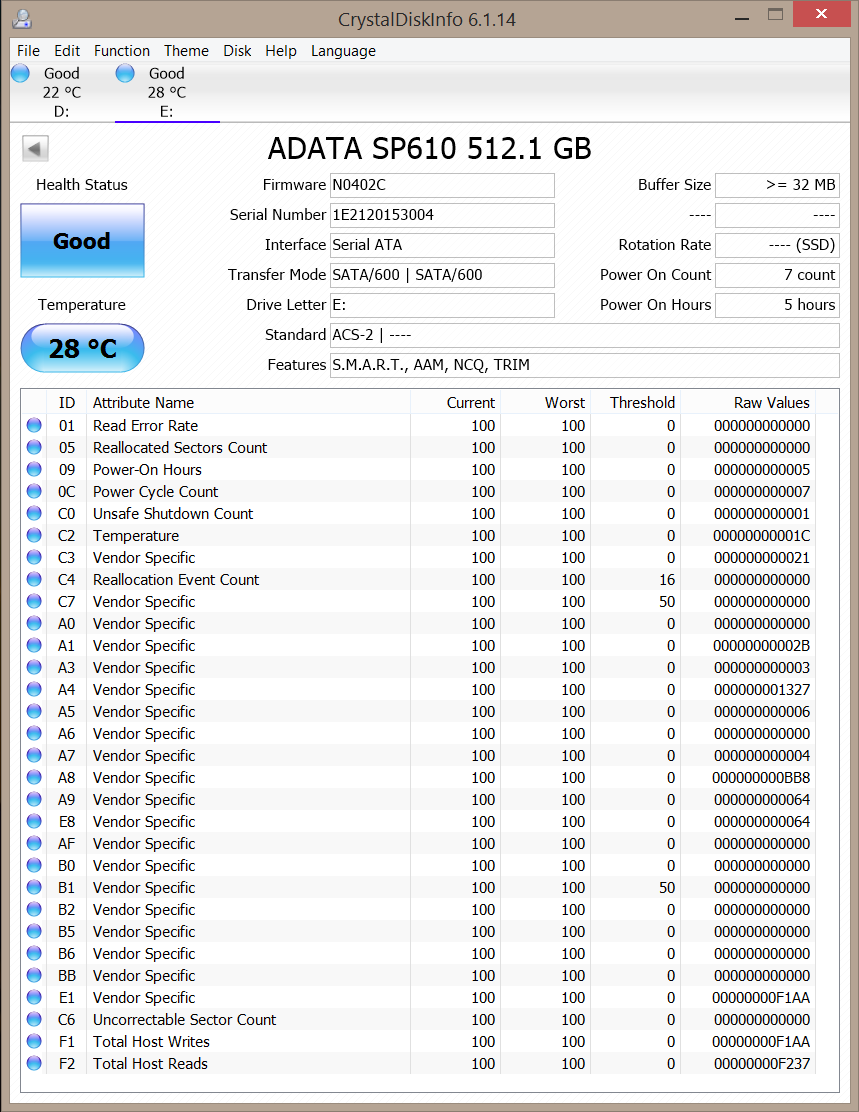Expand the Disk menu
The image size is (859, 1112).
(x=237, y=51)
